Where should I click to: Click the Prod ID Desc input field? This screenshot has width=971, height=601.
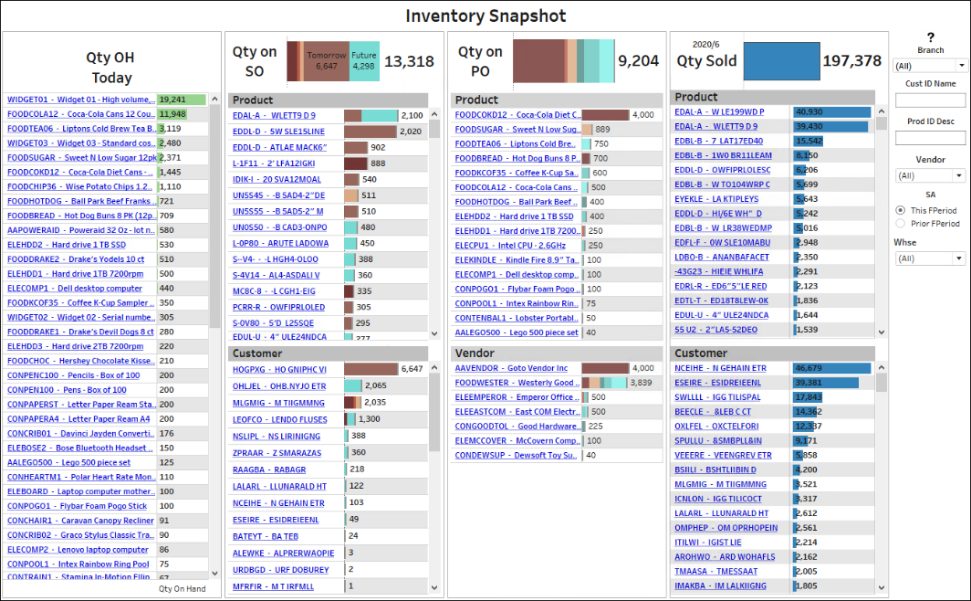(930, 137)
